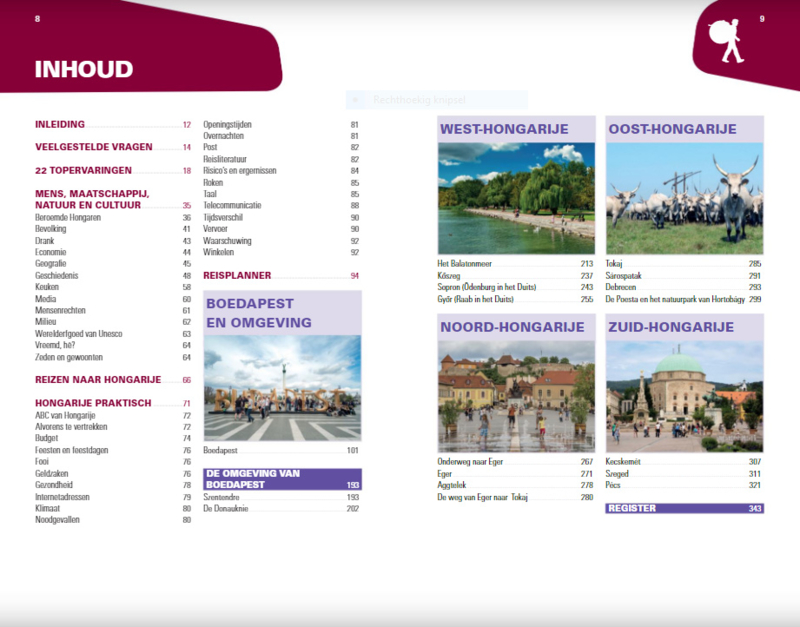Select the 'Budget' entry
The height and width of the screenshot is (627, 800).
pyautogui.click(x=113, y=438)
